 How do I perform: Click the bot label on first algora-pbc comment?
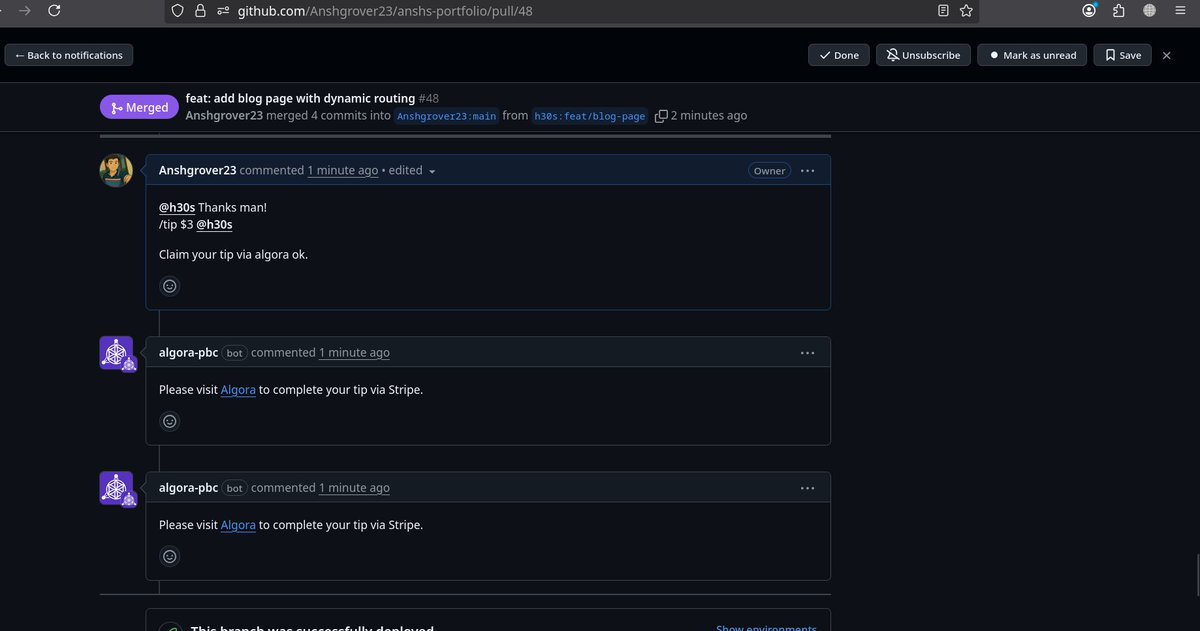coord(234,353)
